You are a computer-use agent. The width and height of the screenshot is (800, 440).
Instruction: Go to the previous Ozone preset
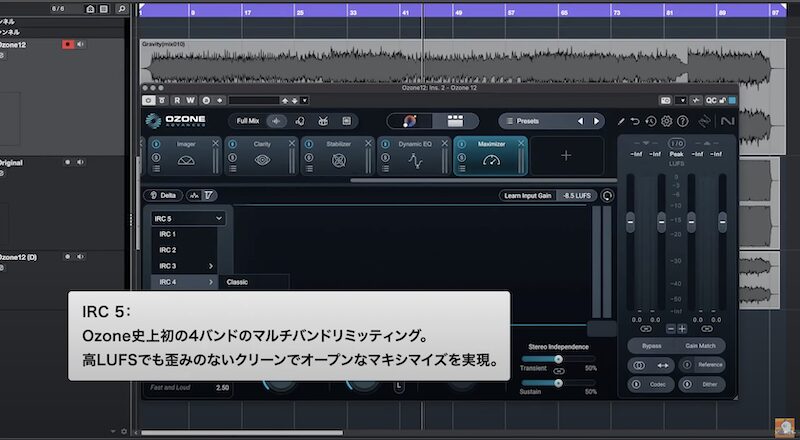(580, 121)
